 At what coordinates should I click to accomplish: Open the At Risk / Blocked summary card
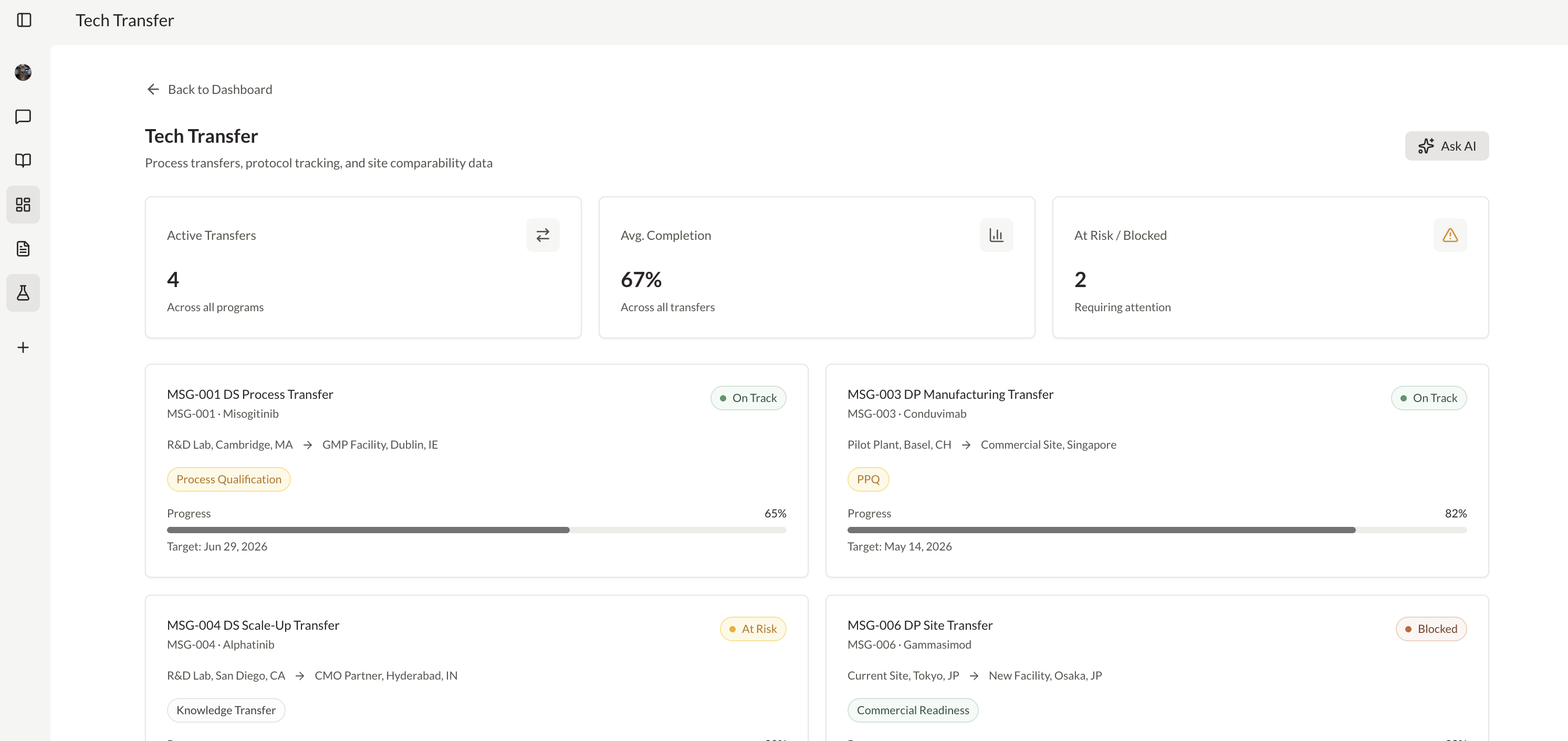click(1270, 267)
